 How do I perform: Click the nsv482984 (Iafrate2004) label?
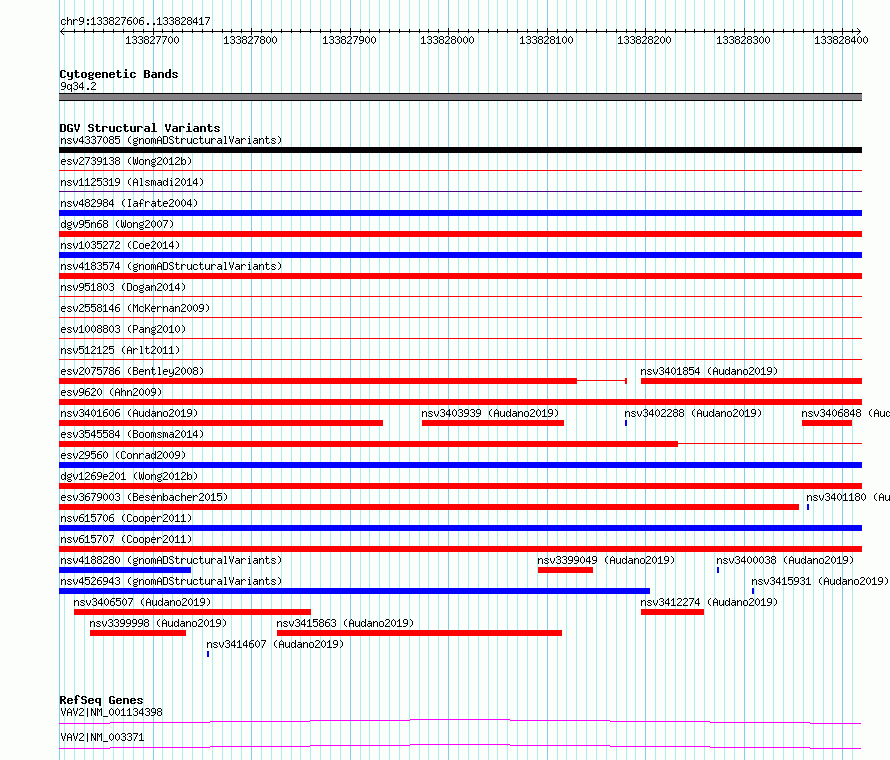(129, 203)
